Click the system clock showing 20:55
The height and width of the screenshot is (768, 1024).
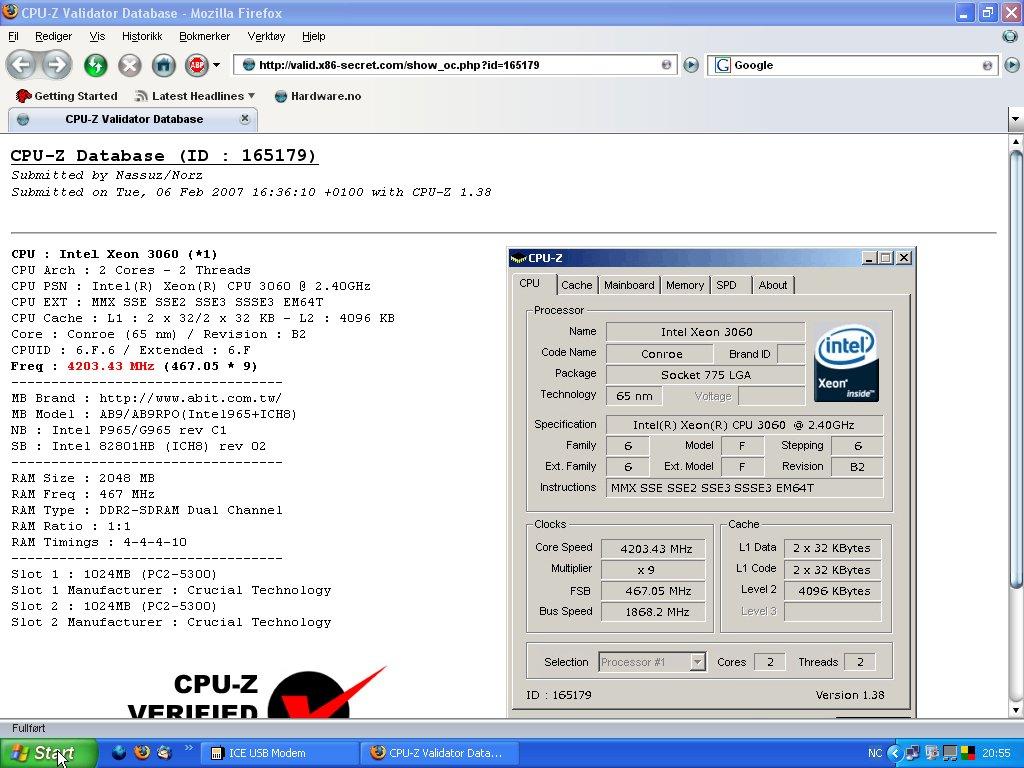(996, 753)
